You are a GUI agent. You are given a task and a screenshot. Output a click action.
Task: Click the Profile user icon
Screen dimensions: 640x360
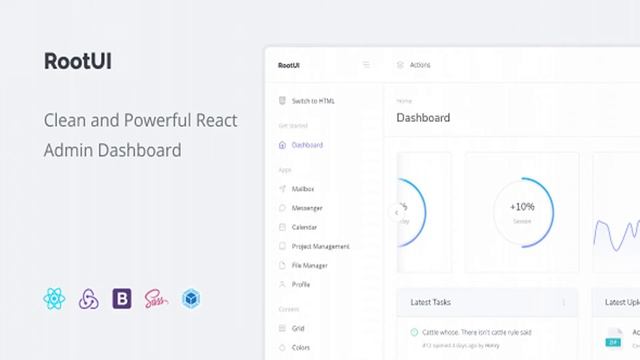click(282, 284)
